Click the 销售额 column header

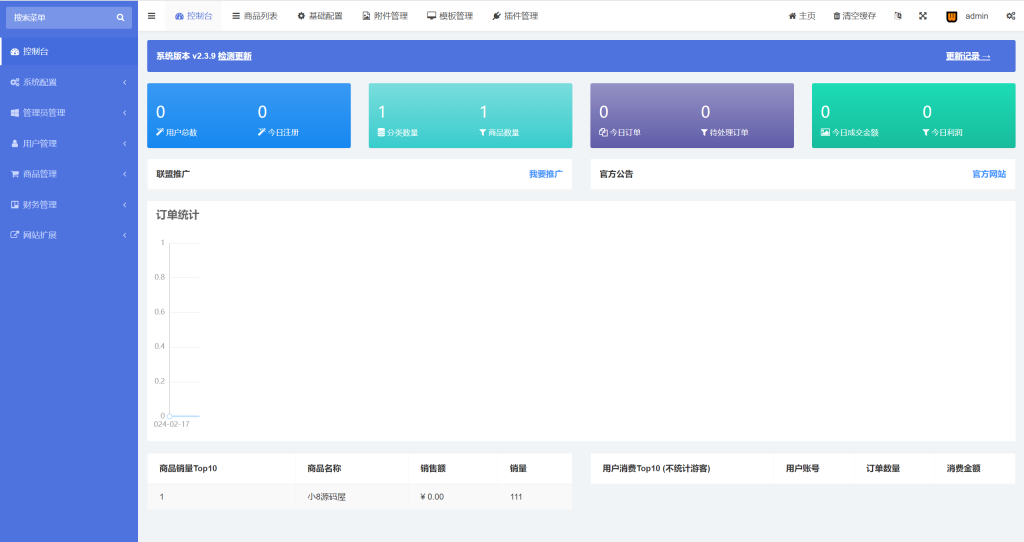click(433, 468)
